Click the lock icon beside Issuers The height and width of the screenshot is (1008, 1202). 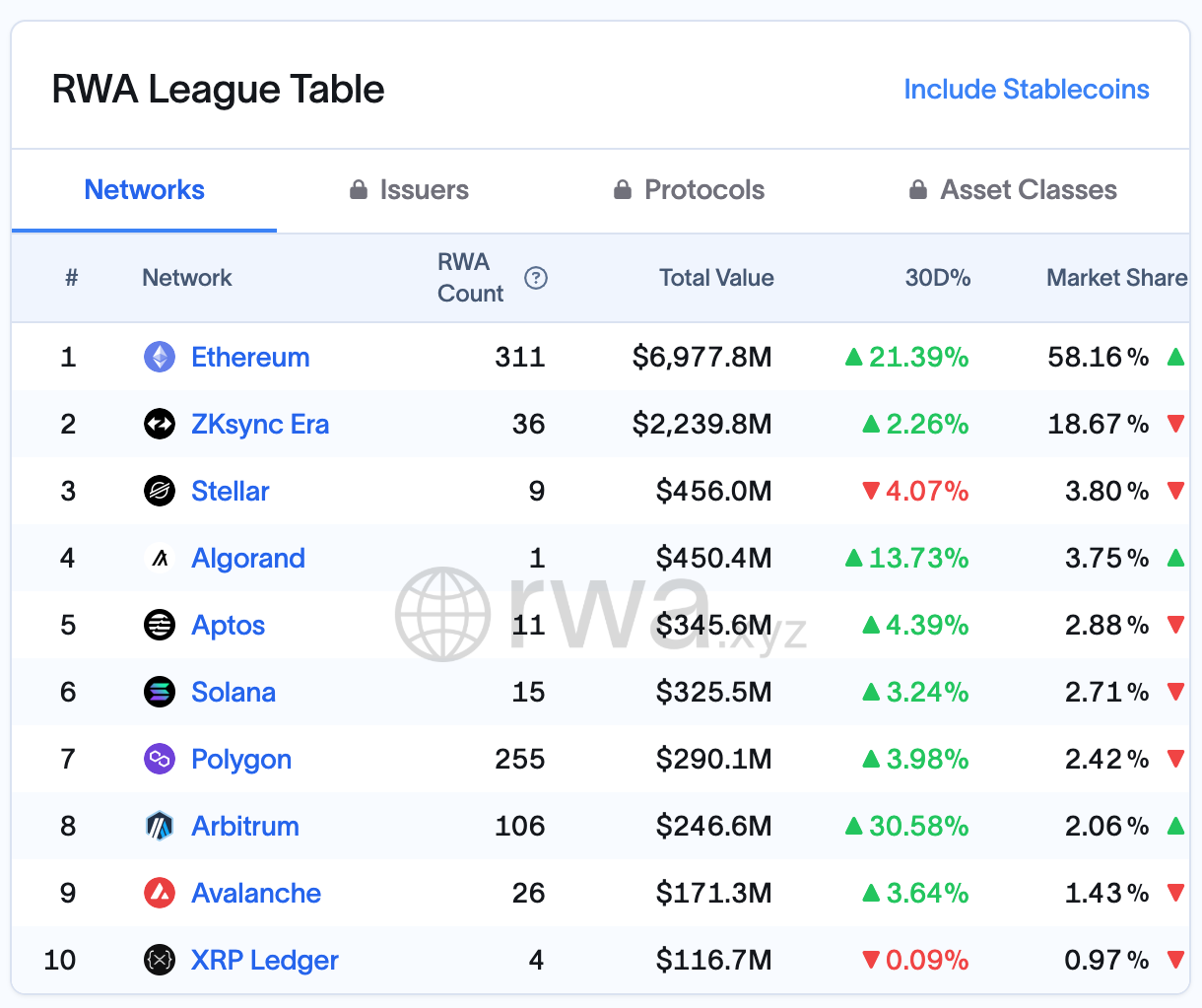[359, 189]
